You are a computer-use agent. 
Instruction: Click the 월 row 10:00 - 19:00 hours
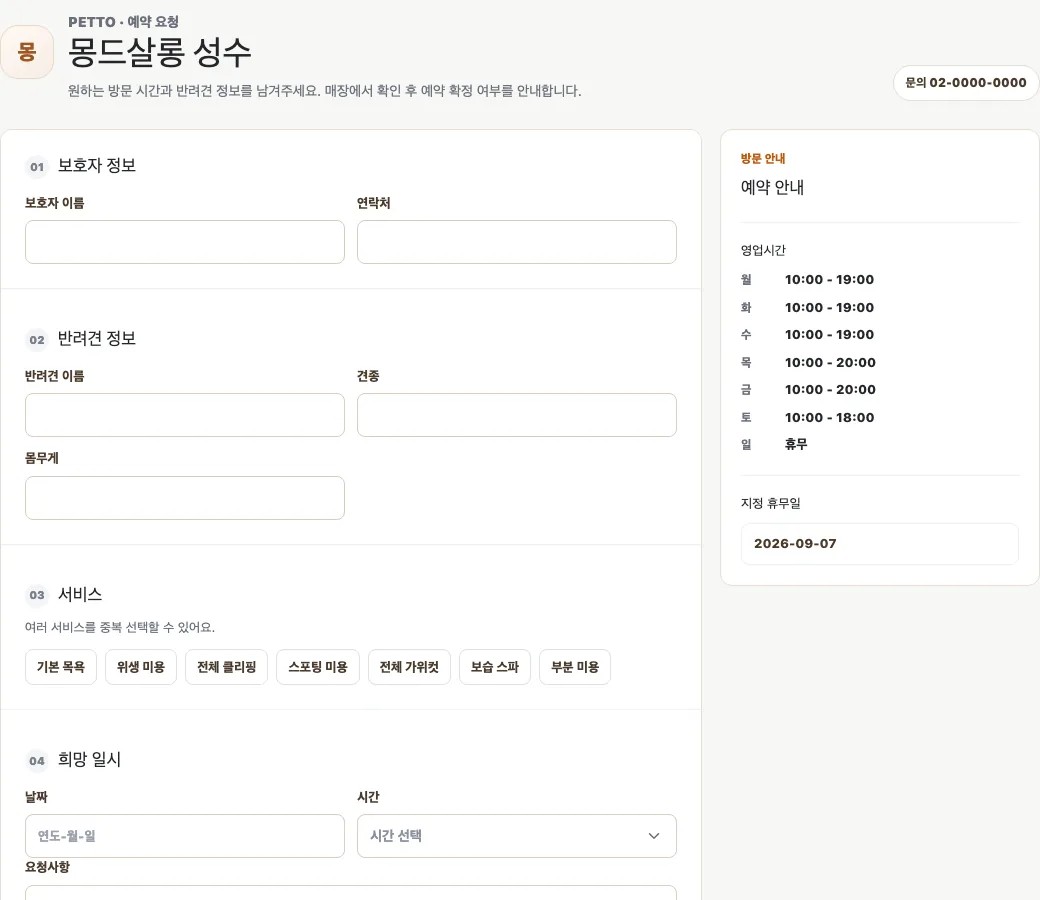pyautogui.click(x=829, y=280)
